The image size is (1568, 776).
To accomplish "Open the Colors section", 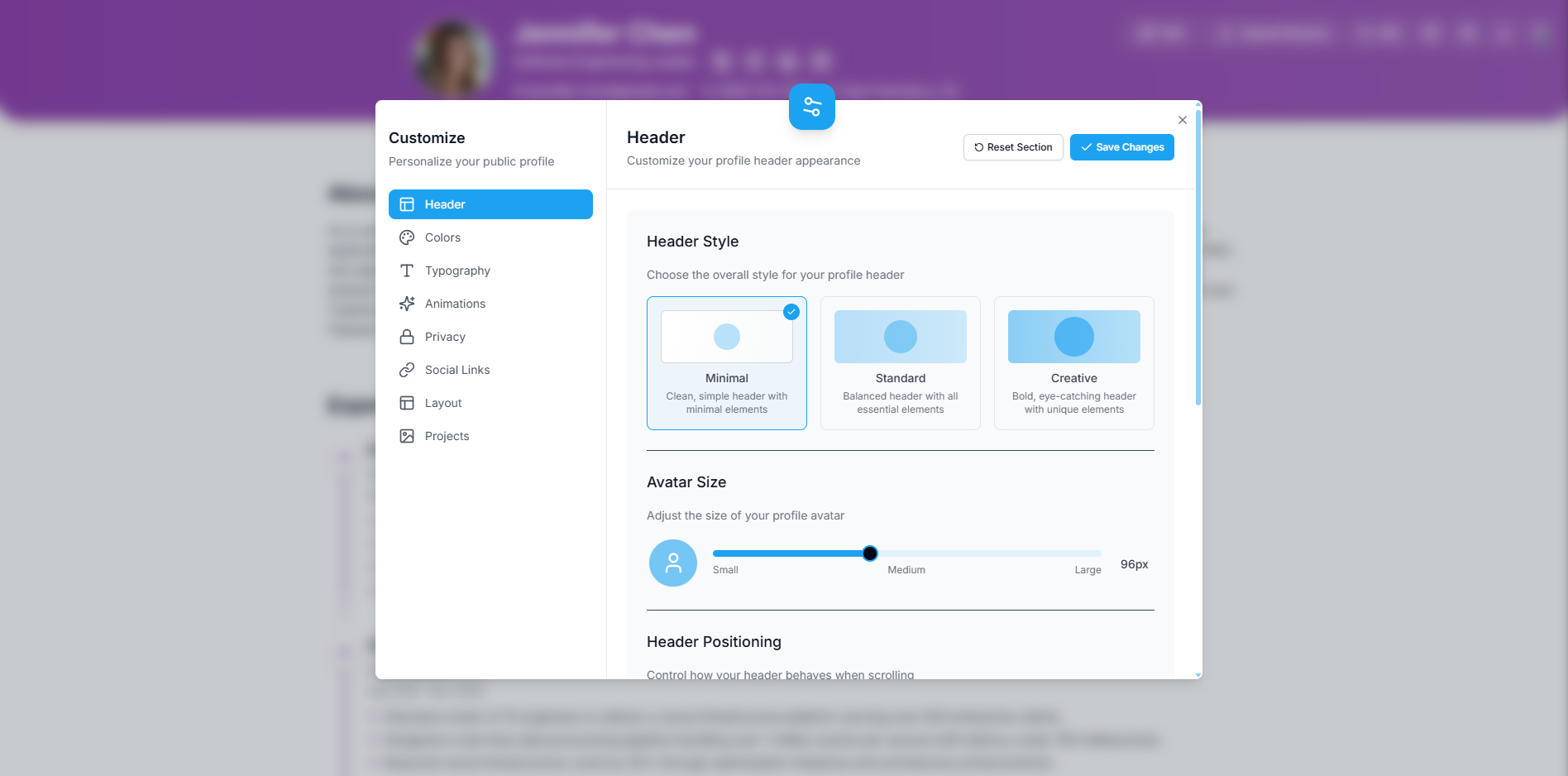I will [x=490, y=237].
